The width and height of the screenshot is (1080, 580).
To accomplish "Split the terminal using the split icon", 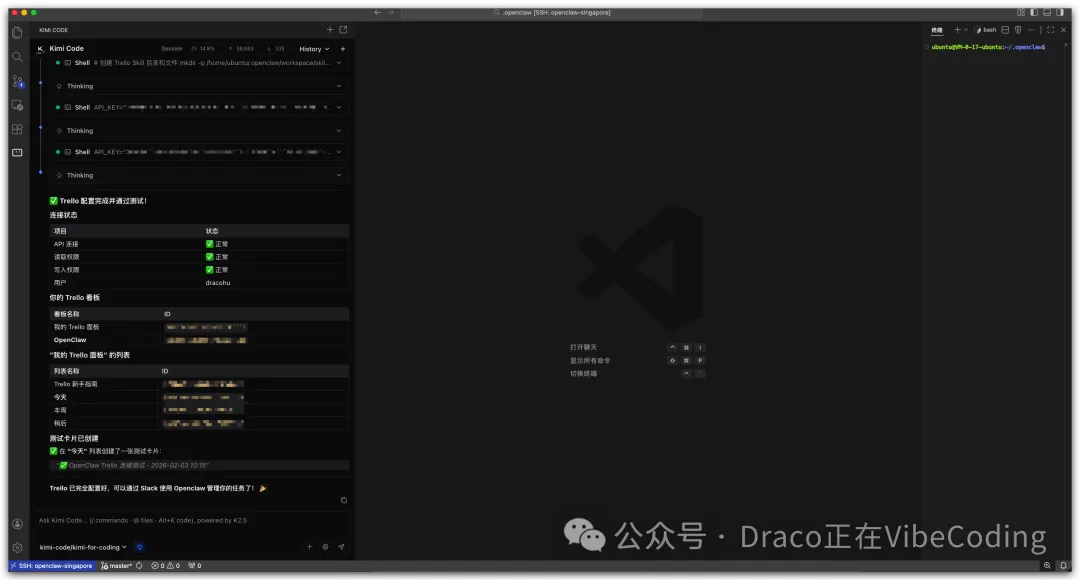I will pyautogui.click(x=1004, y=30).
